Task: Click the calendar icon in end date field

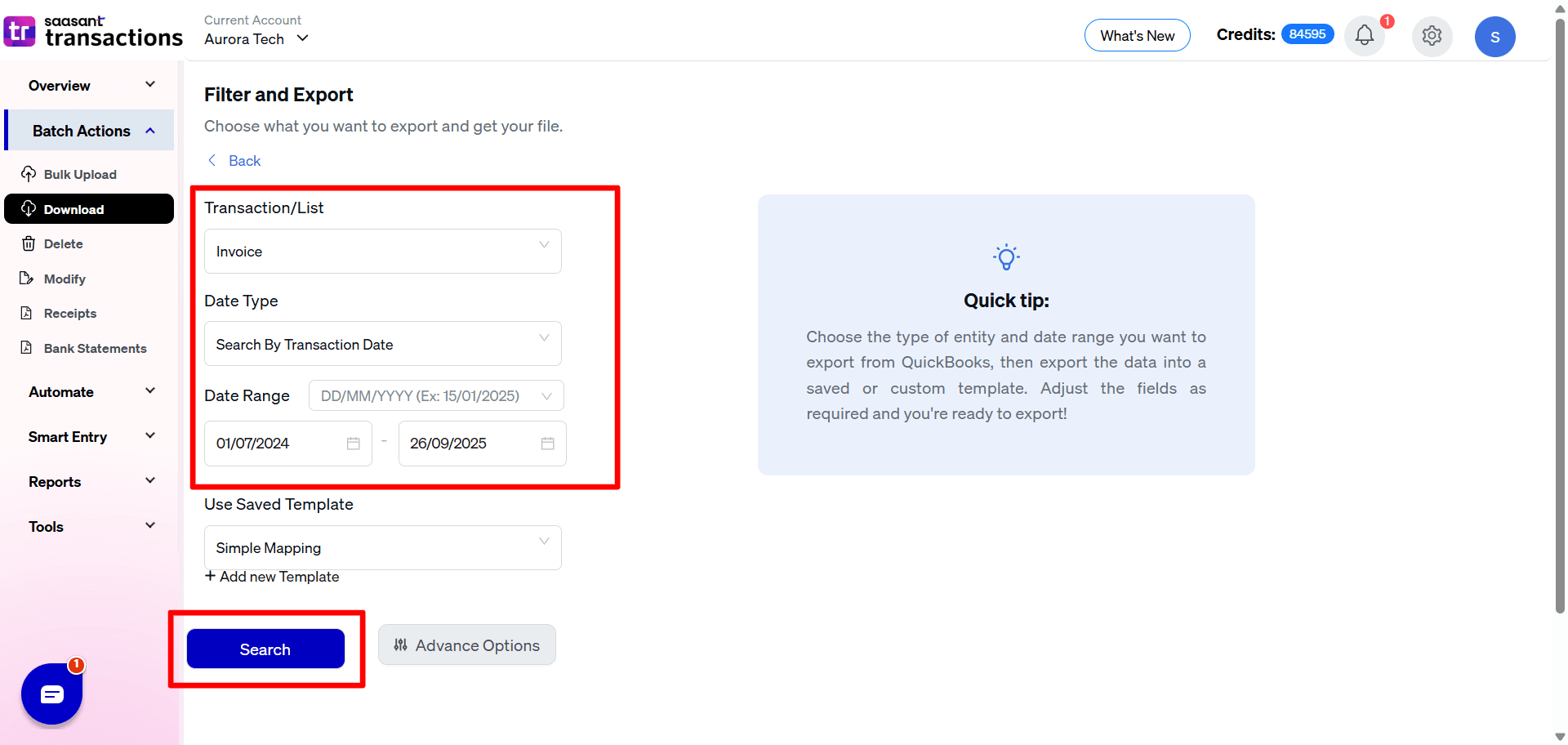Action: point(548,444)
